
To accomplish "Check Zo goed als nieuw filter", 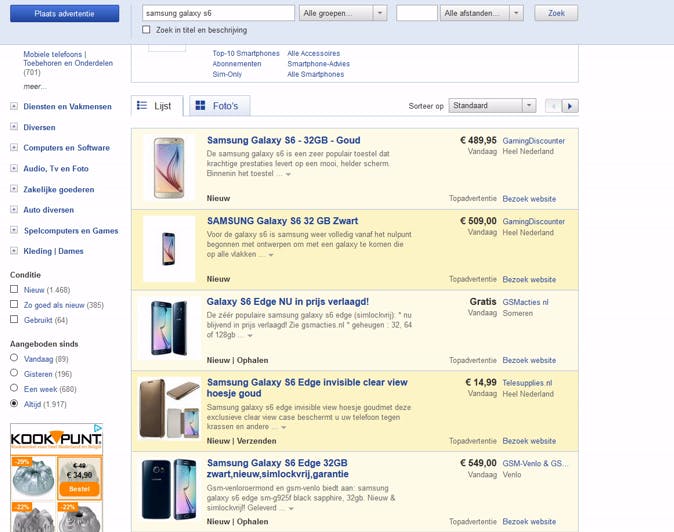I will [14, 304].
